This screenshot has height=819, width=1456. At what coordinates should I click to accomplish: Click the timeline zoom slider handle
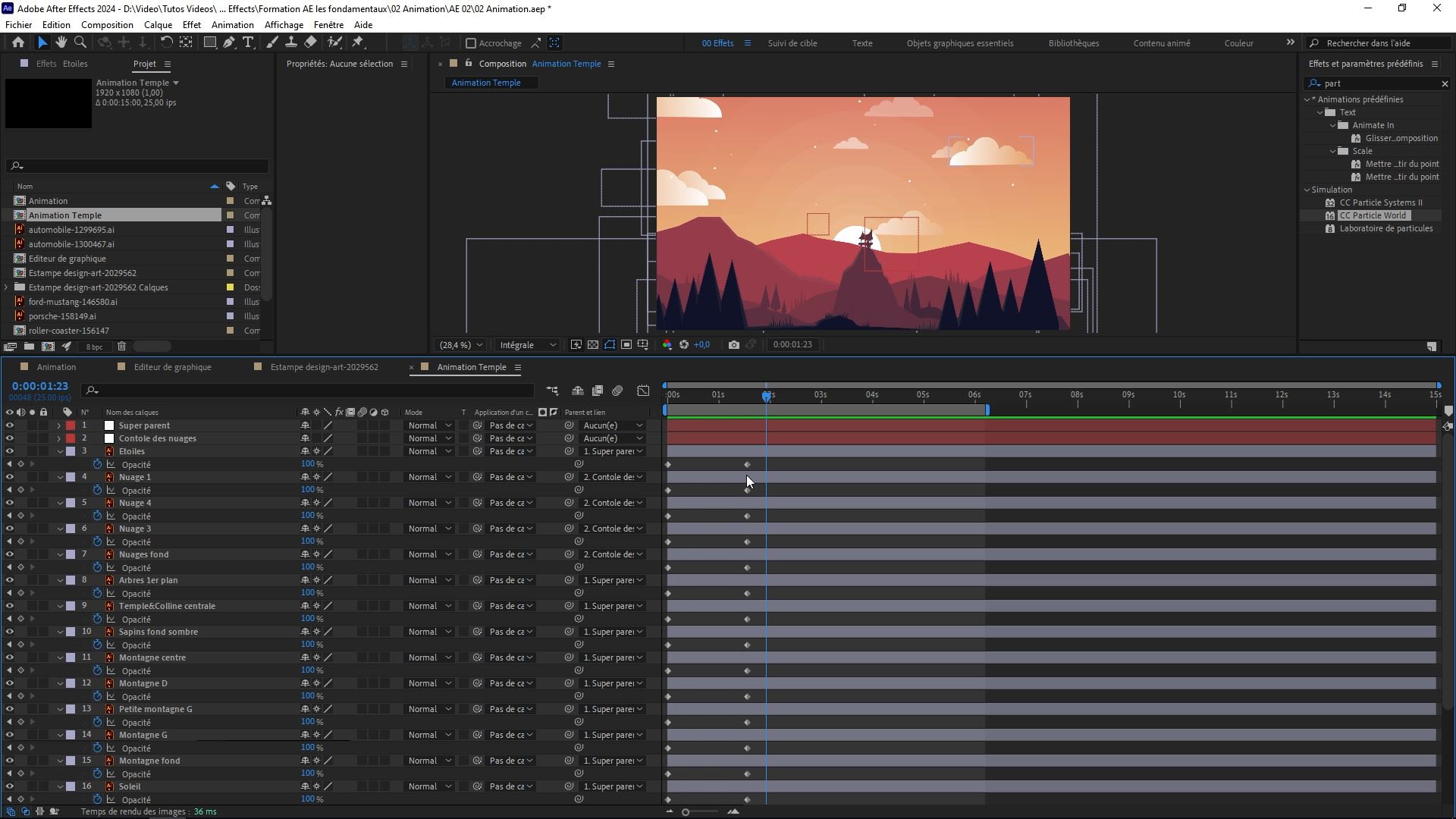point(686,812)
